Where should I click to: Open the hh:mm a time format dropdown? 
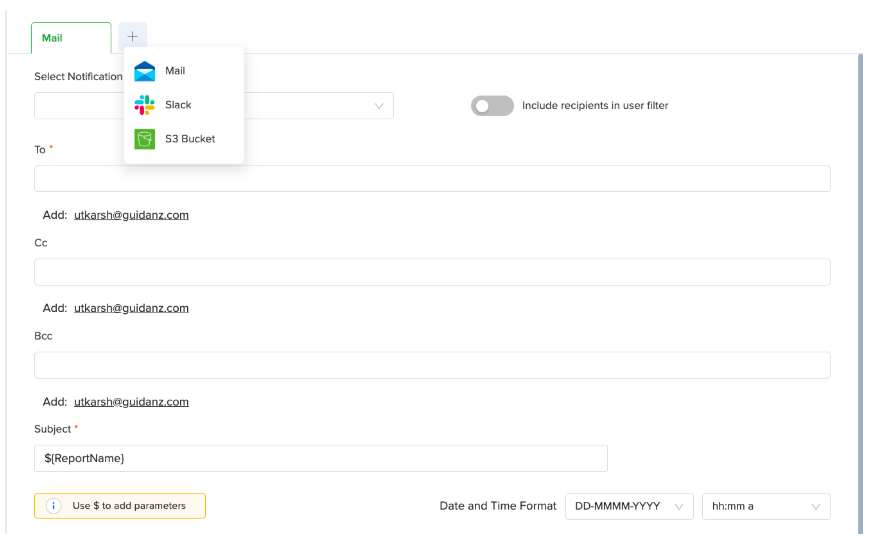tap(766, 506)
